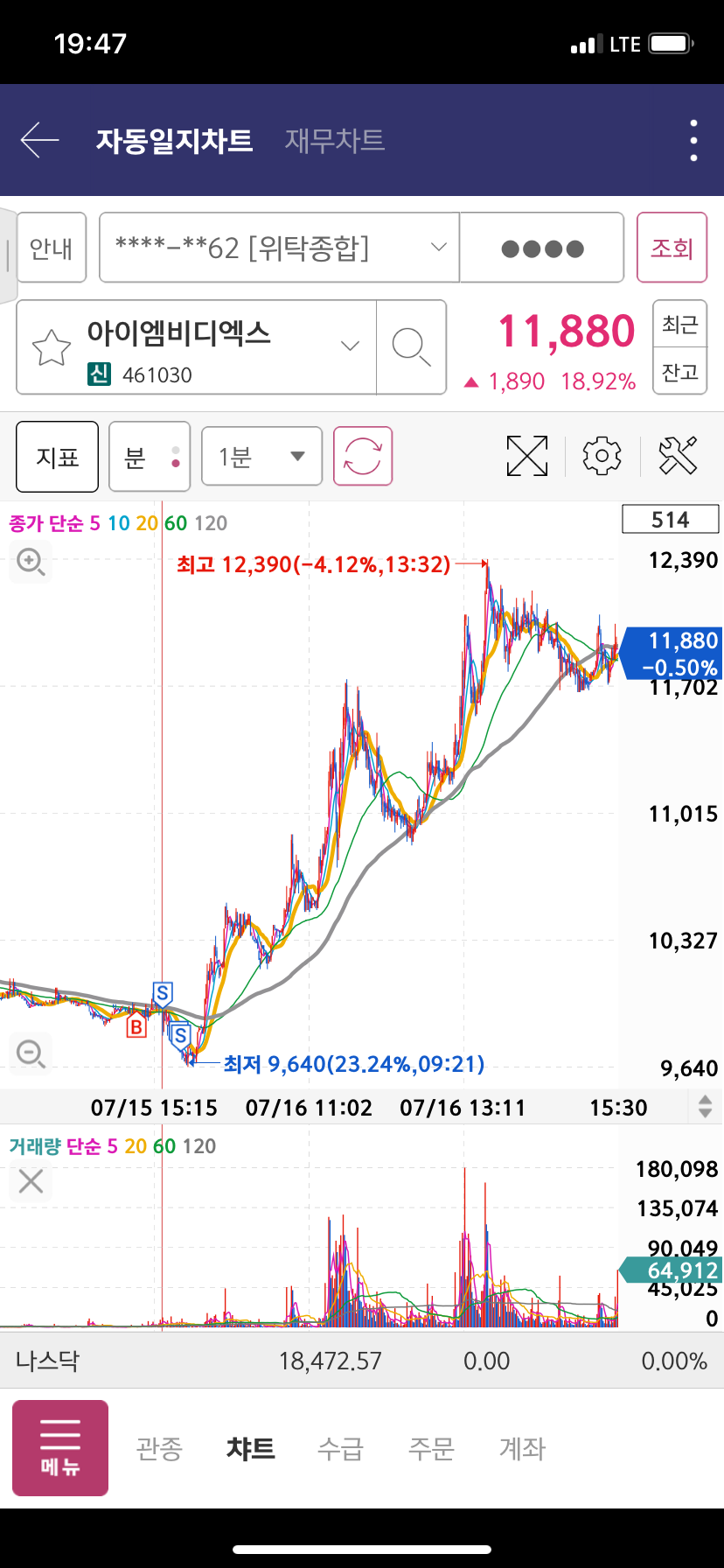
Task: Tap the 07/16 13:11 time label
Action: (x=463, y=1108)
